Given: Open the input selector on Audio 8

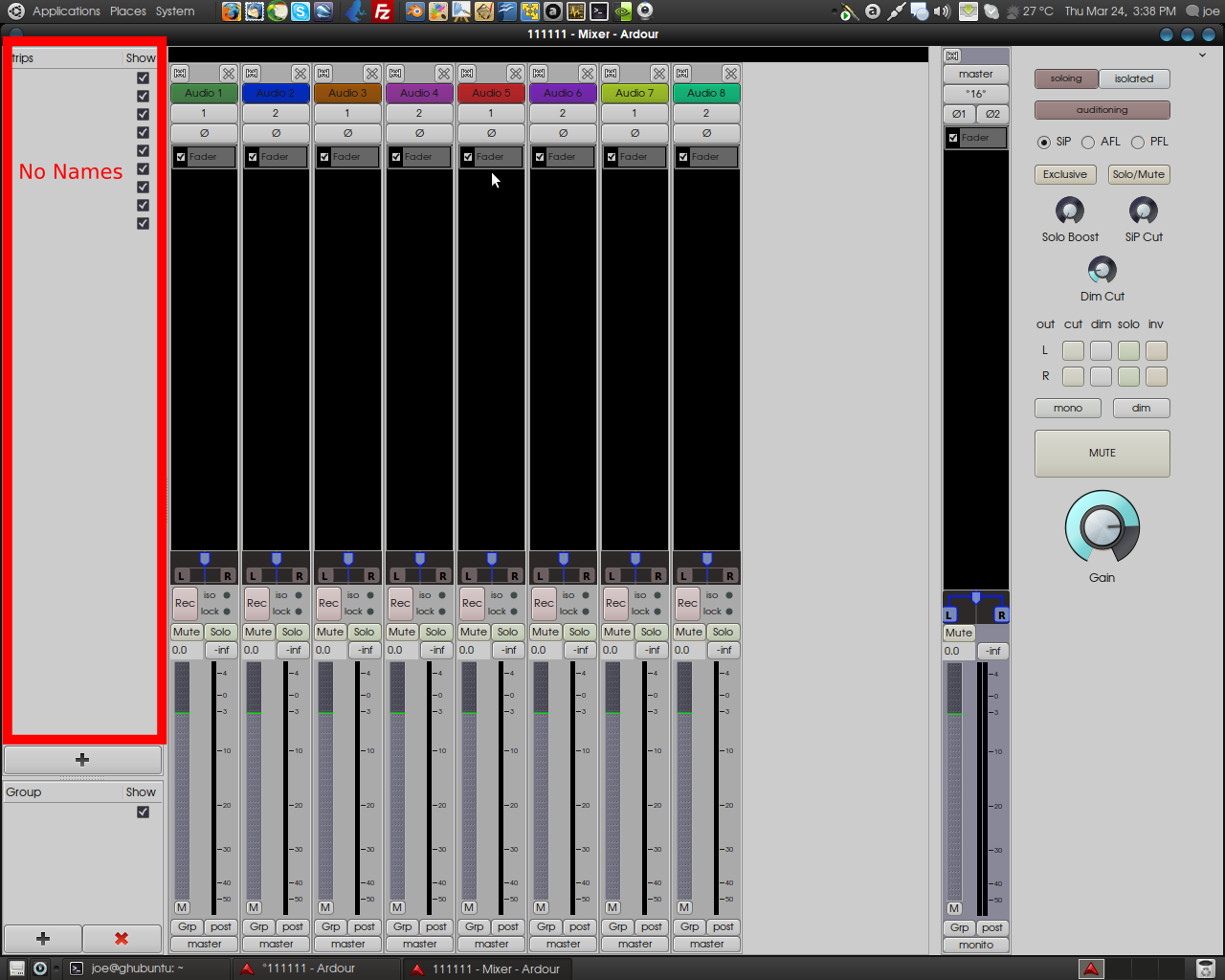Looking at the screenshot, I should pos(706,113).
